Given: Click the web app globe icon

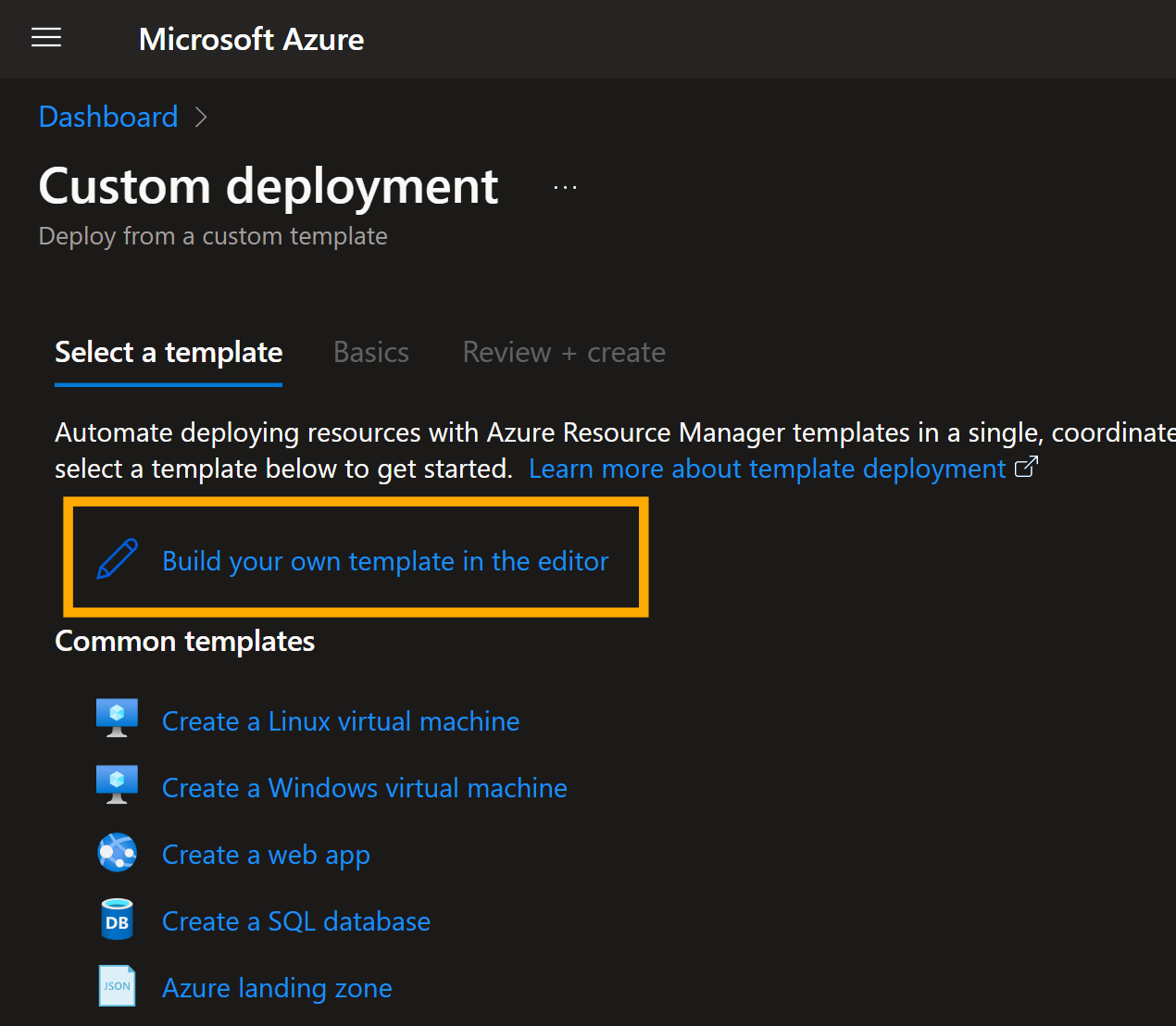Looking at the screenshot, I should 117,852.
